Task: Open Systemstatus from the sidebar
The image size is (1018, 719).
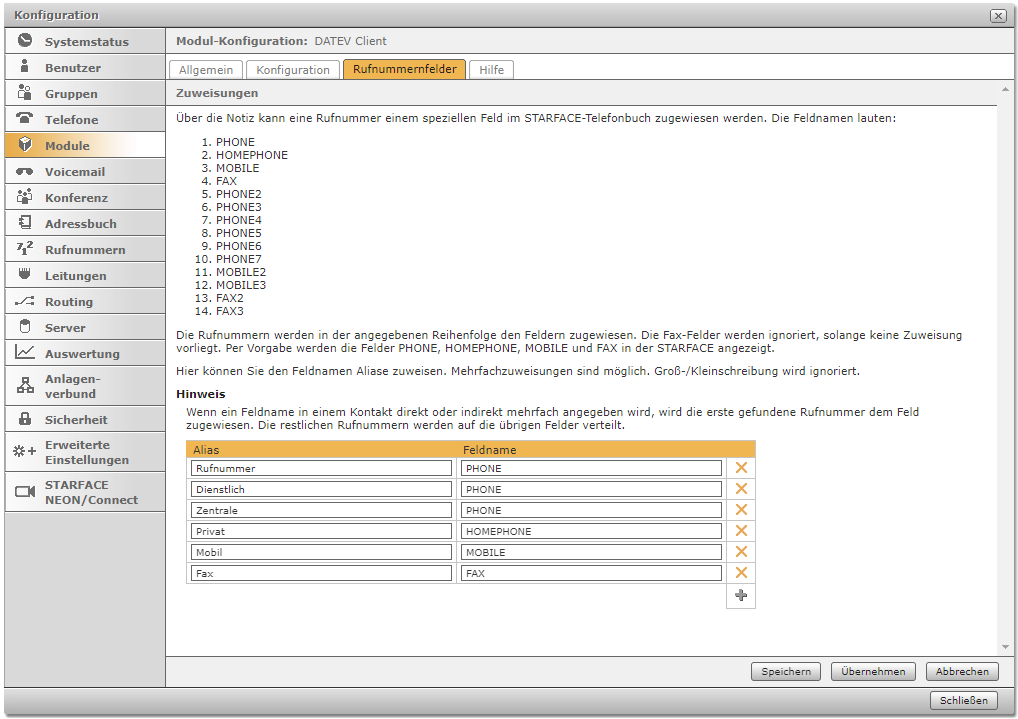Action: pyautogui.click(x=85, y=42)
